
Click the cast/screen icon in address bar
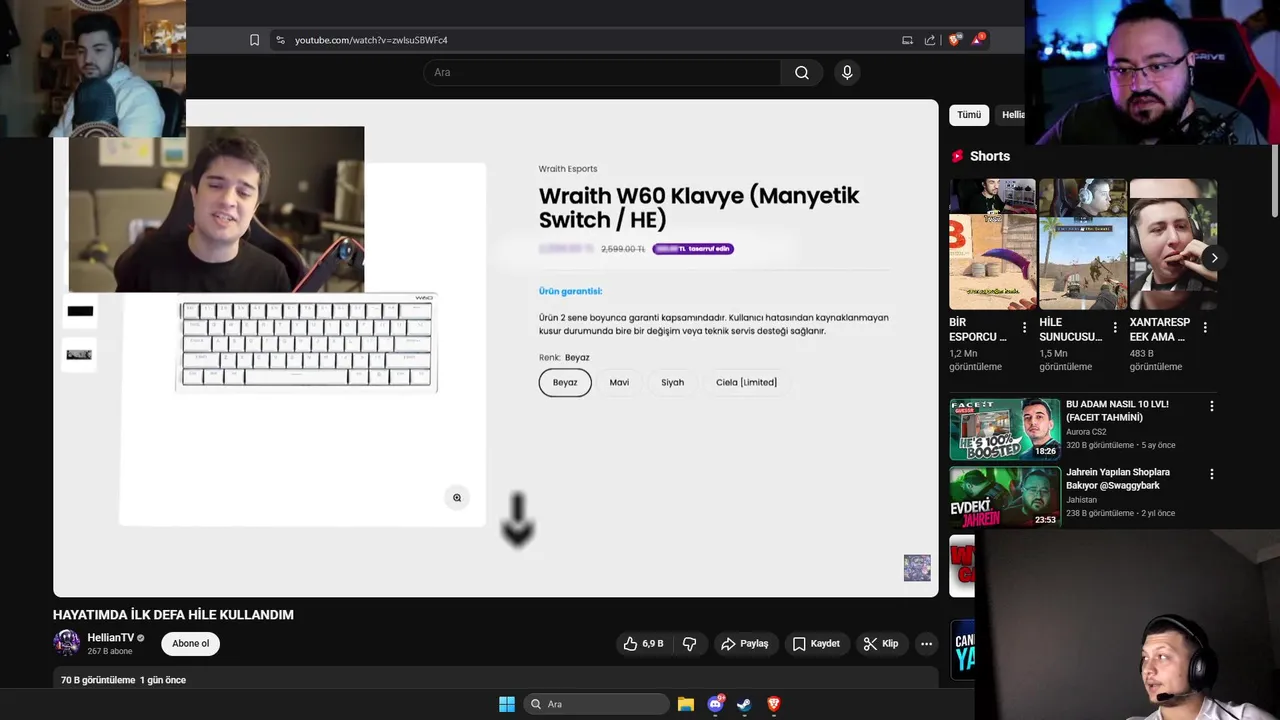coord(907,40)
